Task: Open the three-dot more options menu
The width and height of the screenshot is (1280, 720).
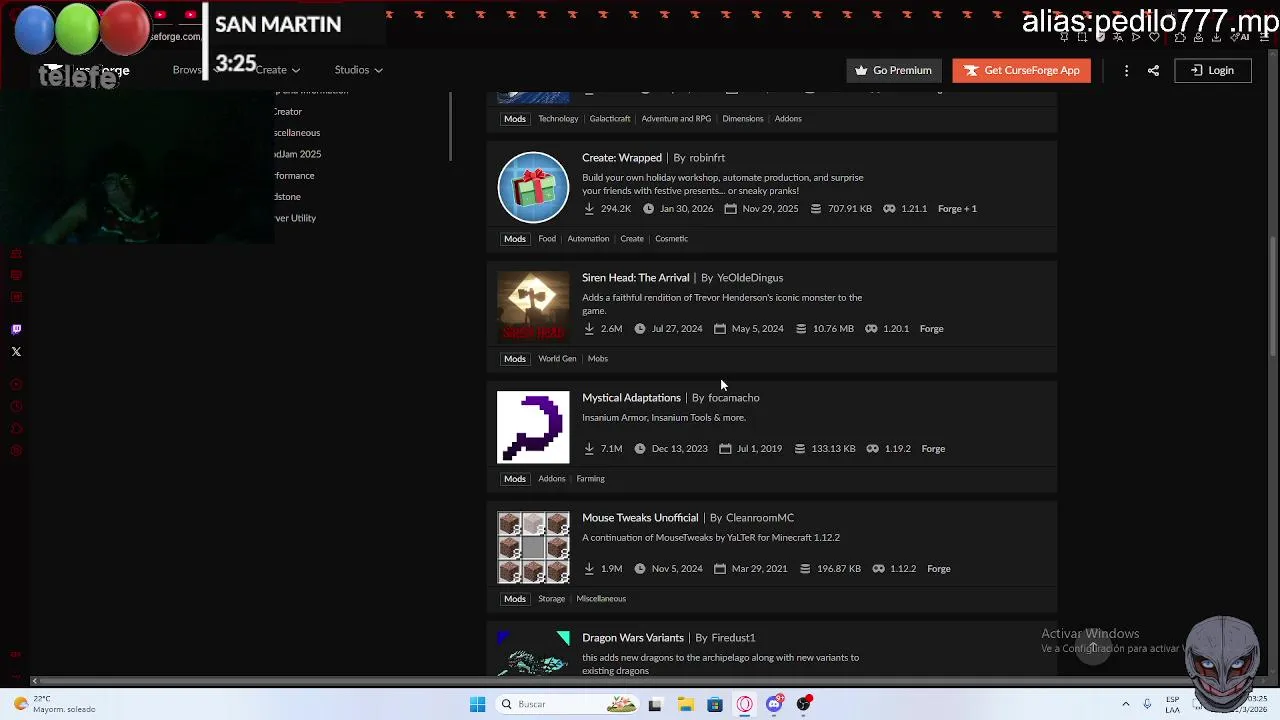Action: [1126, 70]
